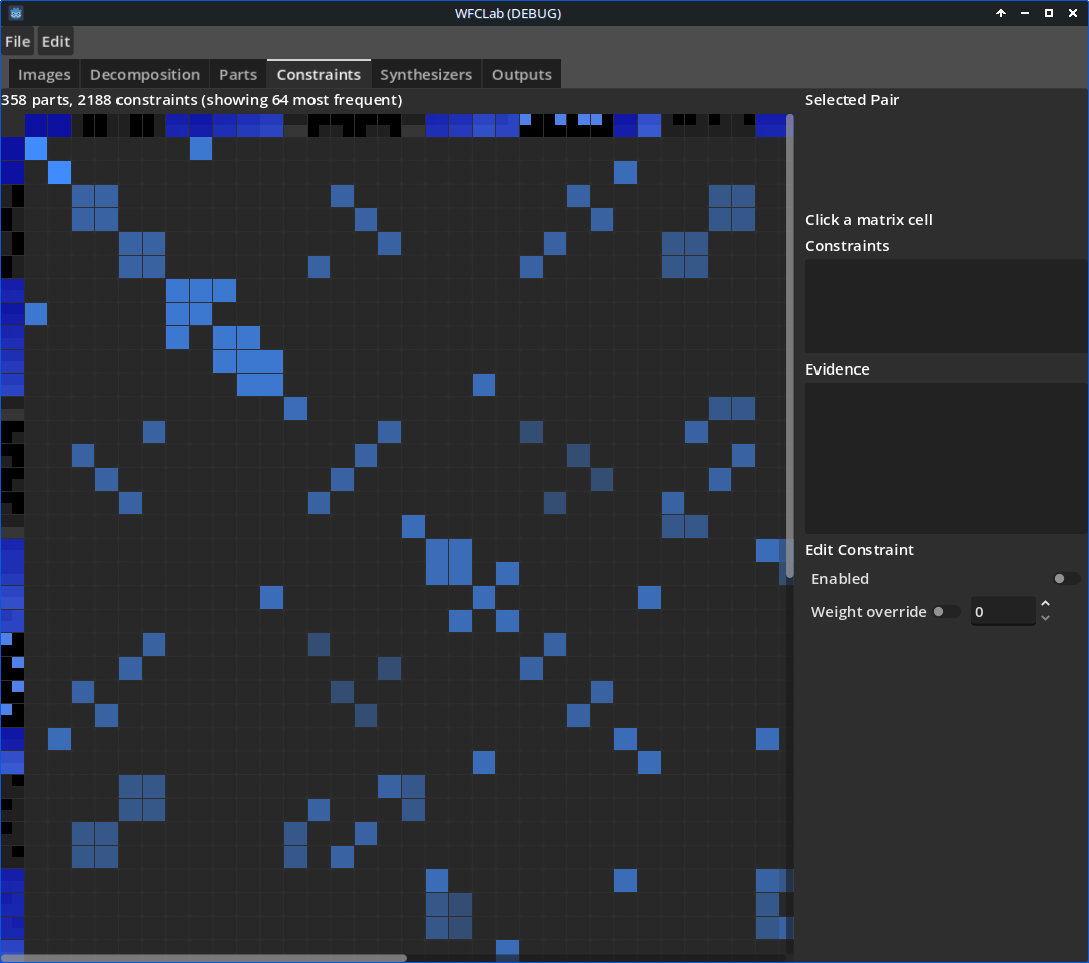Viewport: 1089px width, 963px height.
Task: Click the Weight override value field
Action: 1003,612
